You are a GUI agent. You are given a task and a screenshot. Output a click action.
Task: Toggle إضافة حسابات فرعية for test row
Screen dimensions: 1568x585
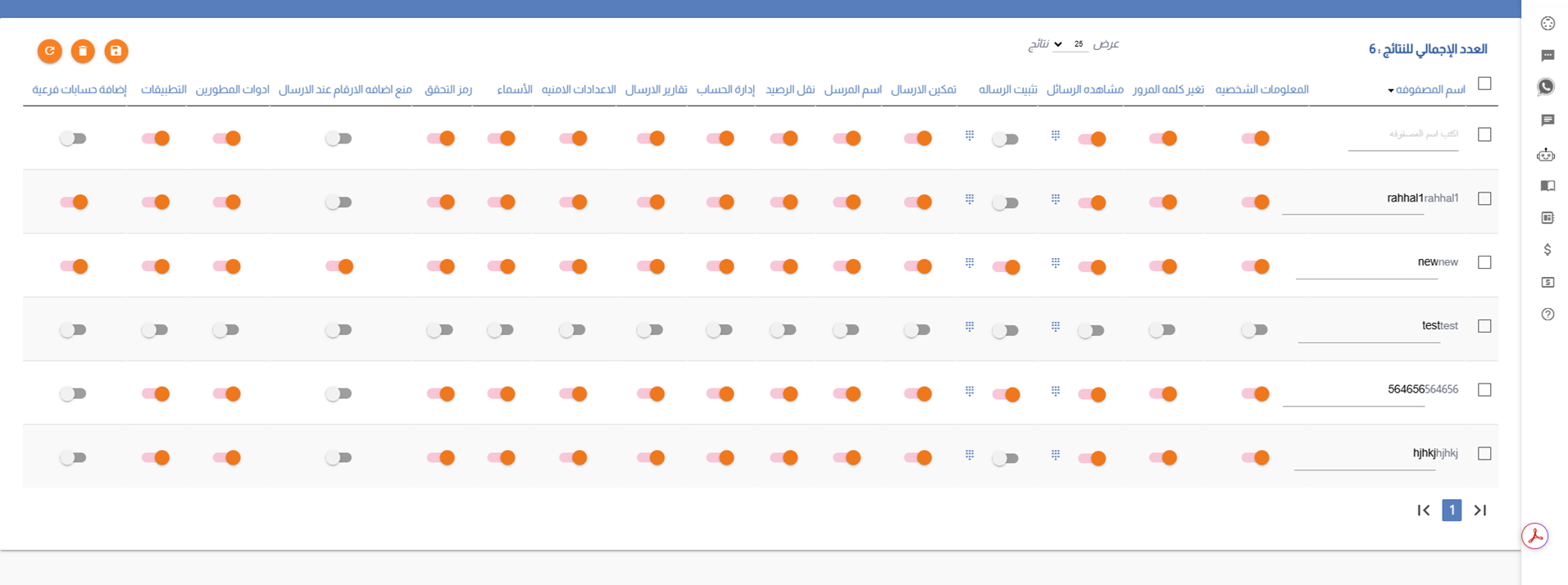(73, 330)
